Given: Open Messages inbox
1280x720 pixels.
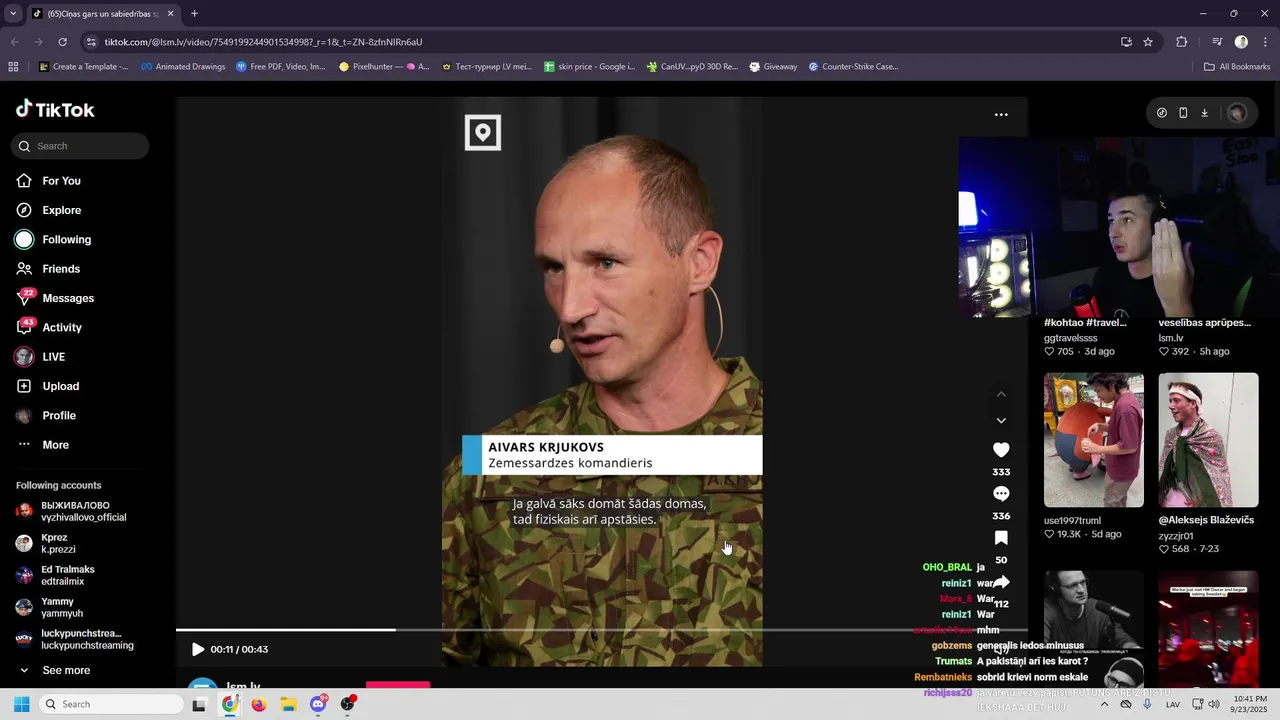Looking at the screenshot, I should pos(68,298).
